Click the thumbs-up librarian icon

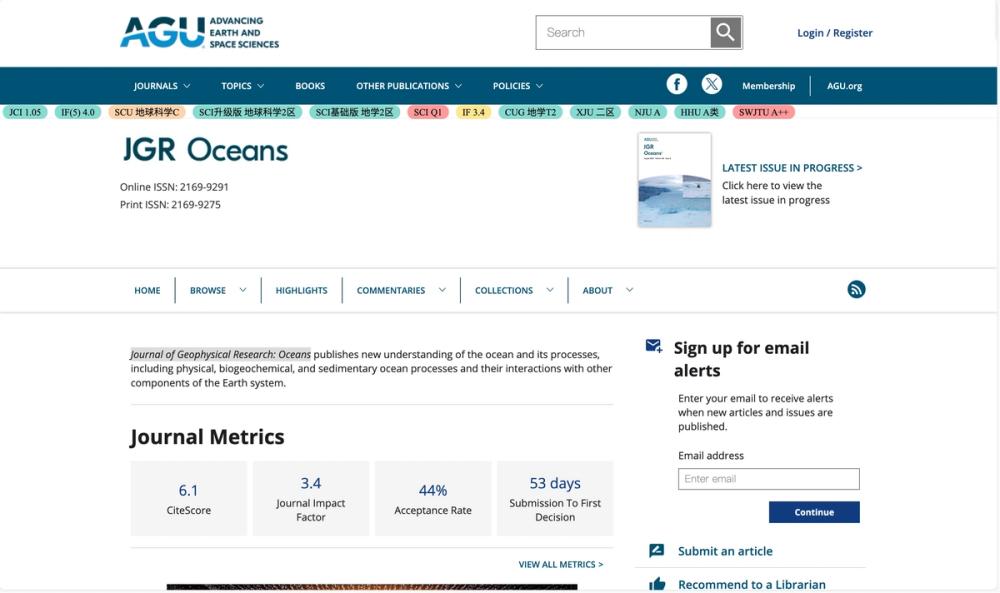click(x=657, y=583)
